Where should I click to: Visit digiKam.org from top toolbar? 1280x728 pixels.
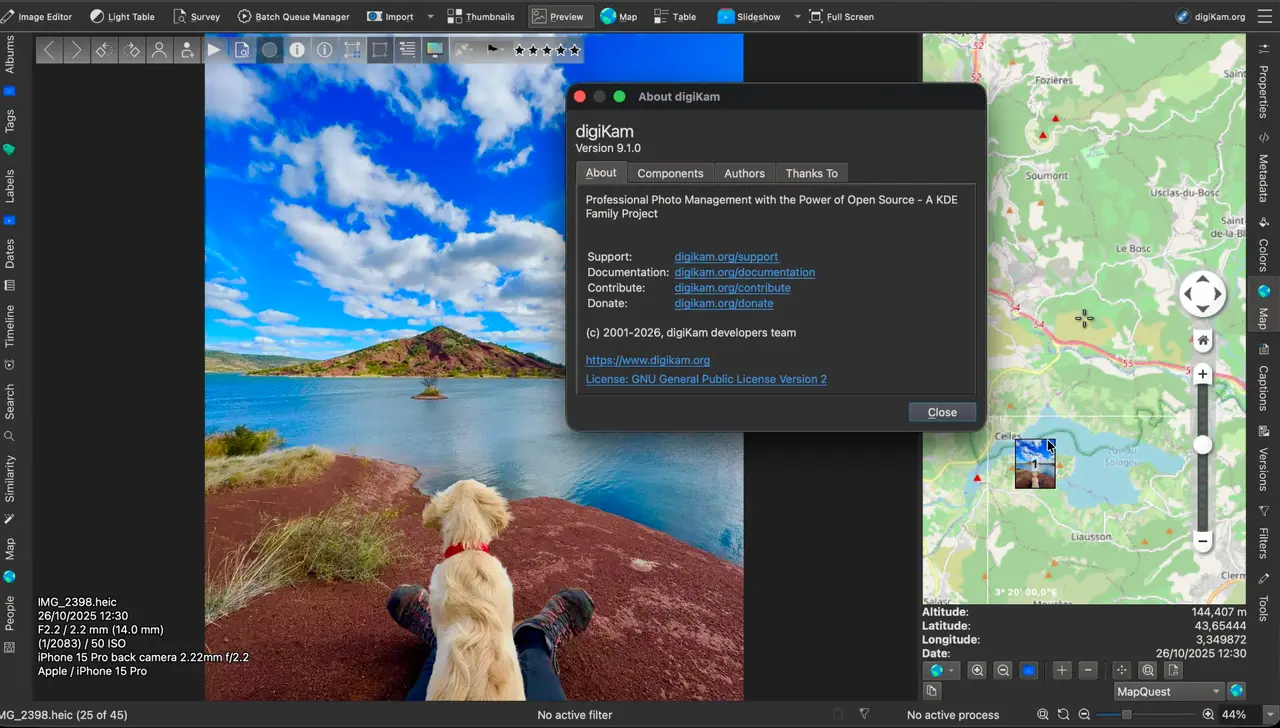1211,17
